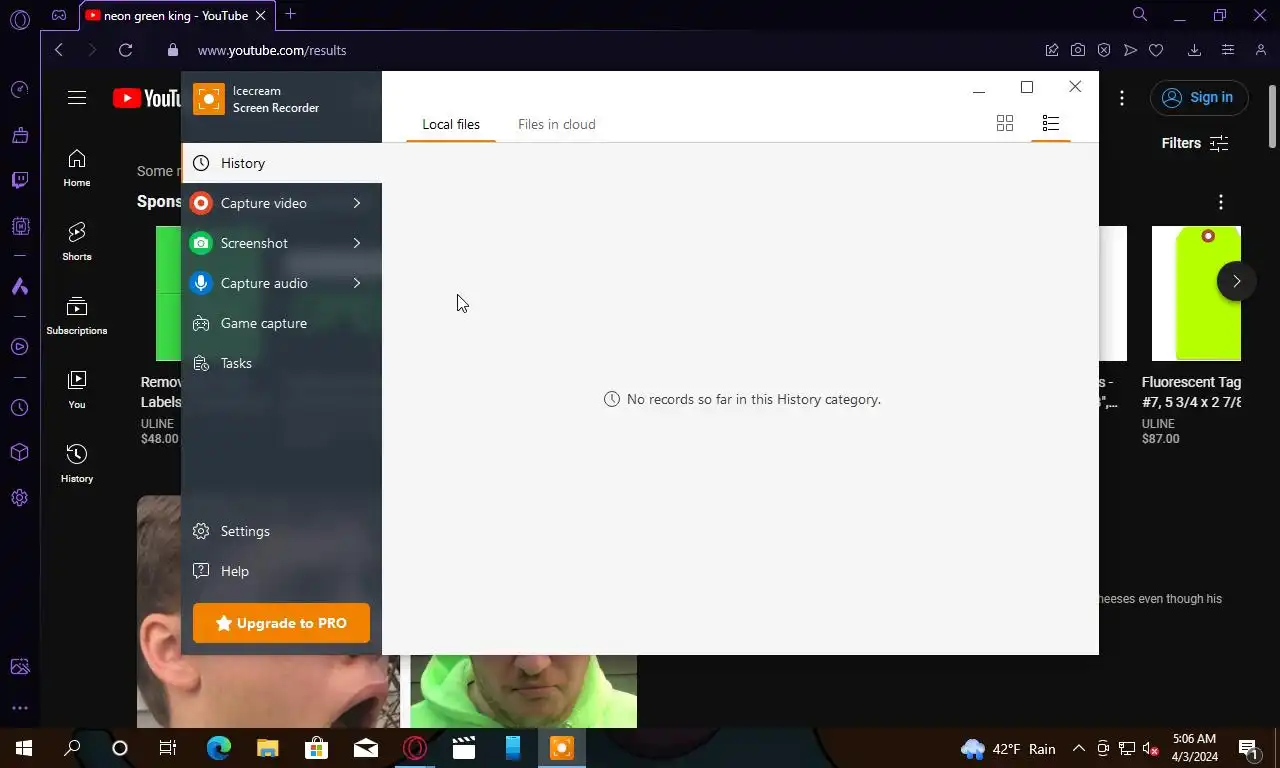Add page to bookmarks with heart icon
The width and height of the screenshot is (1280, 768).
[x=1156, y=50]
